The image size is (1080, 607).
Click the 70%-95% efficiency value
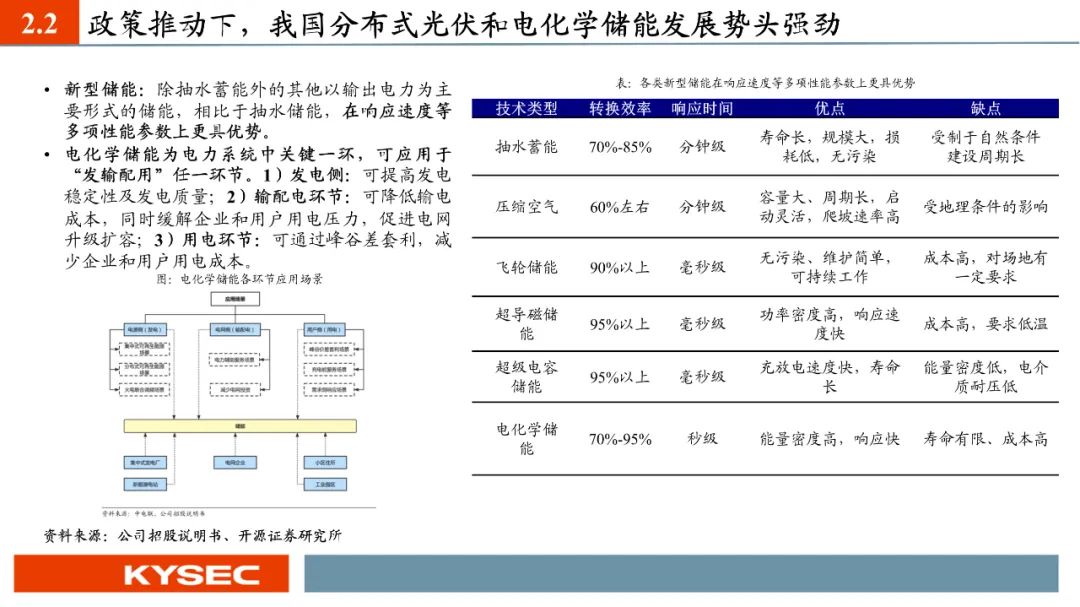coord(620,440)
